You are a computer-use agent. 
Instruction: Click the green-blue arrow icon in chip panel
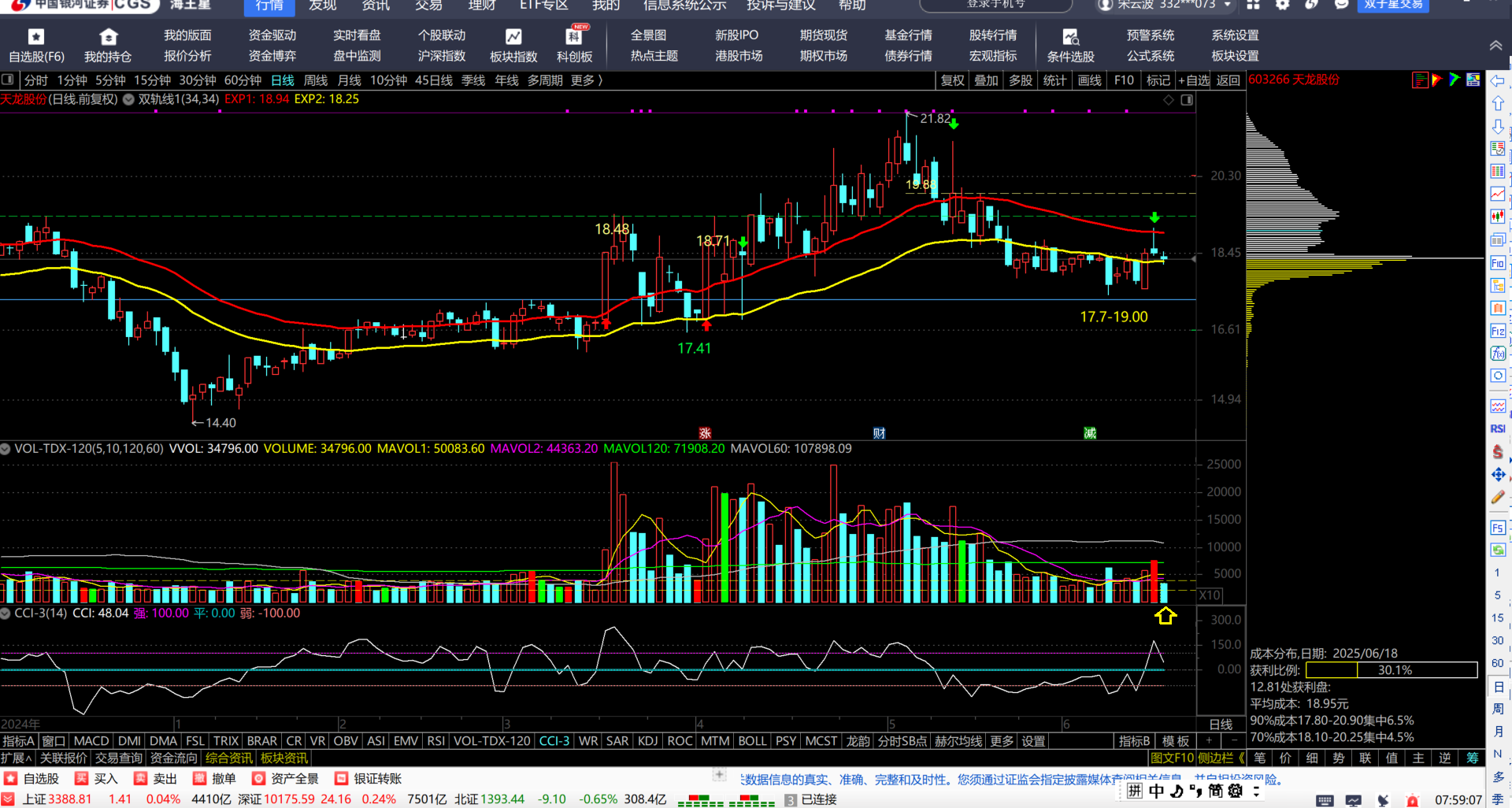(x=1455, y=80)
